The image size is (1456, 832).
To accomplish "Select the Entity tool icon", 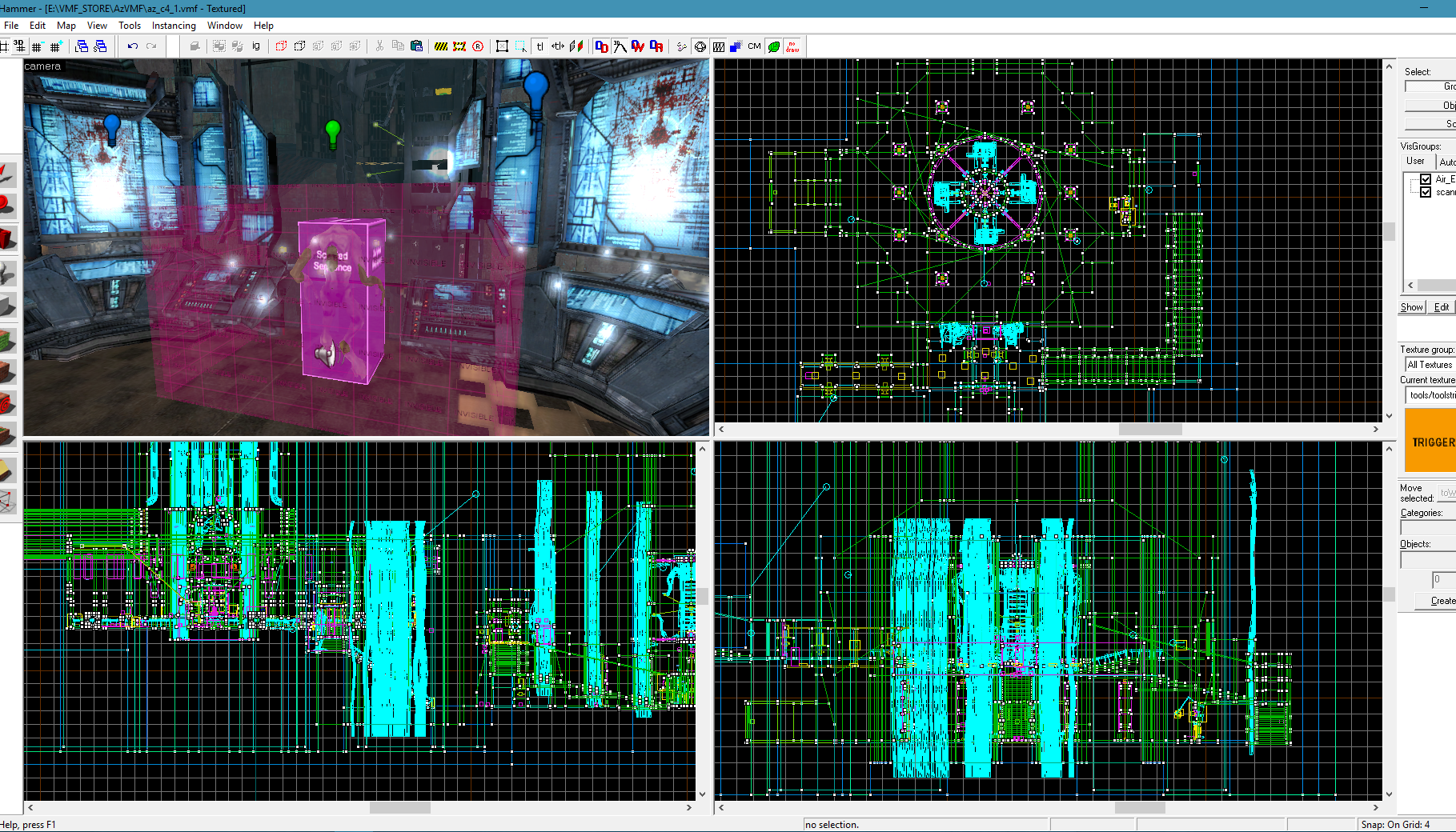I will tap(8, 272).
